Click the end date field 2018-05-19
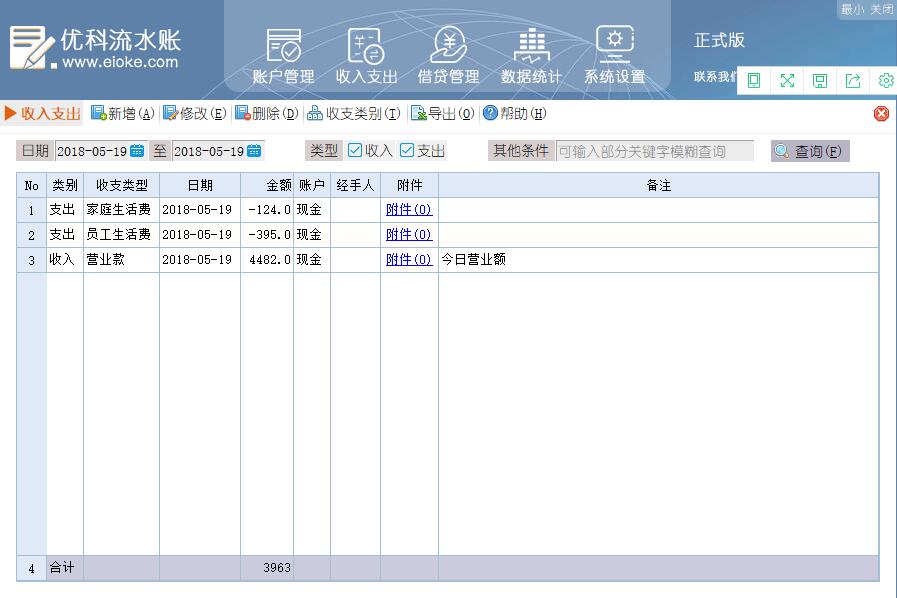Viewport: 897px width, 598px height. [x=209, y=151]
